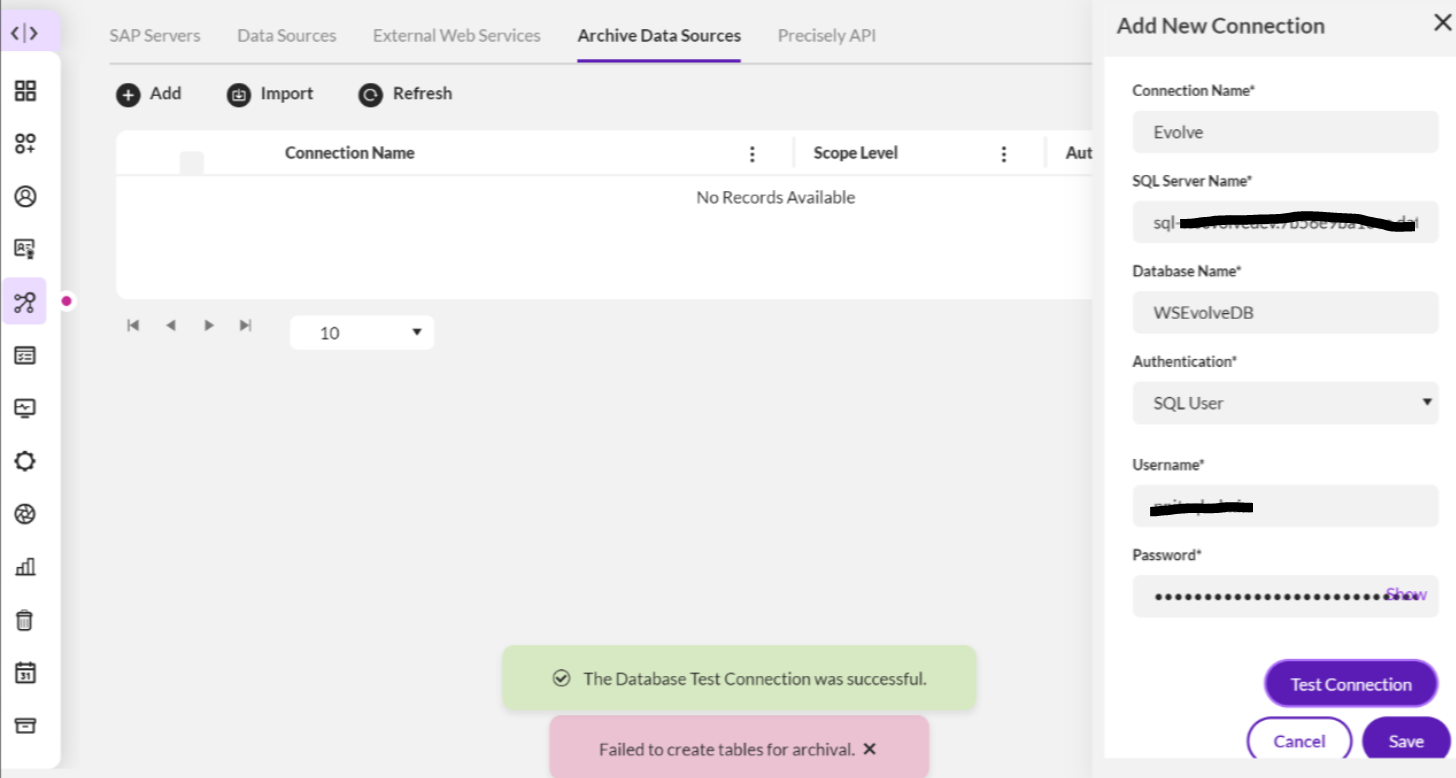Click the Add plus icon in toolbar
Viewport: 1456px width, 778px height.
point(128,95)
